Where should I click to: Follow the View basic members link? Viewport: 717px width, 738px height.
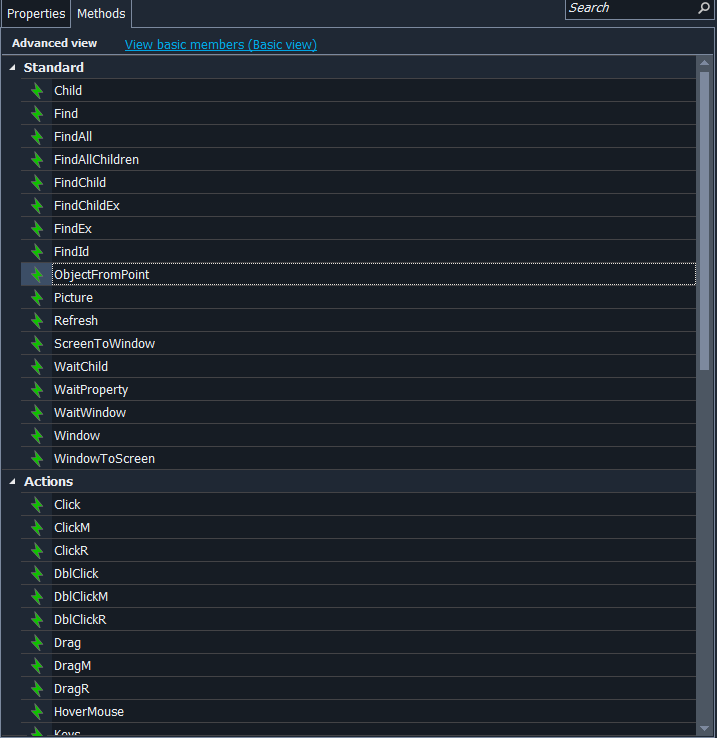(220, 44)
